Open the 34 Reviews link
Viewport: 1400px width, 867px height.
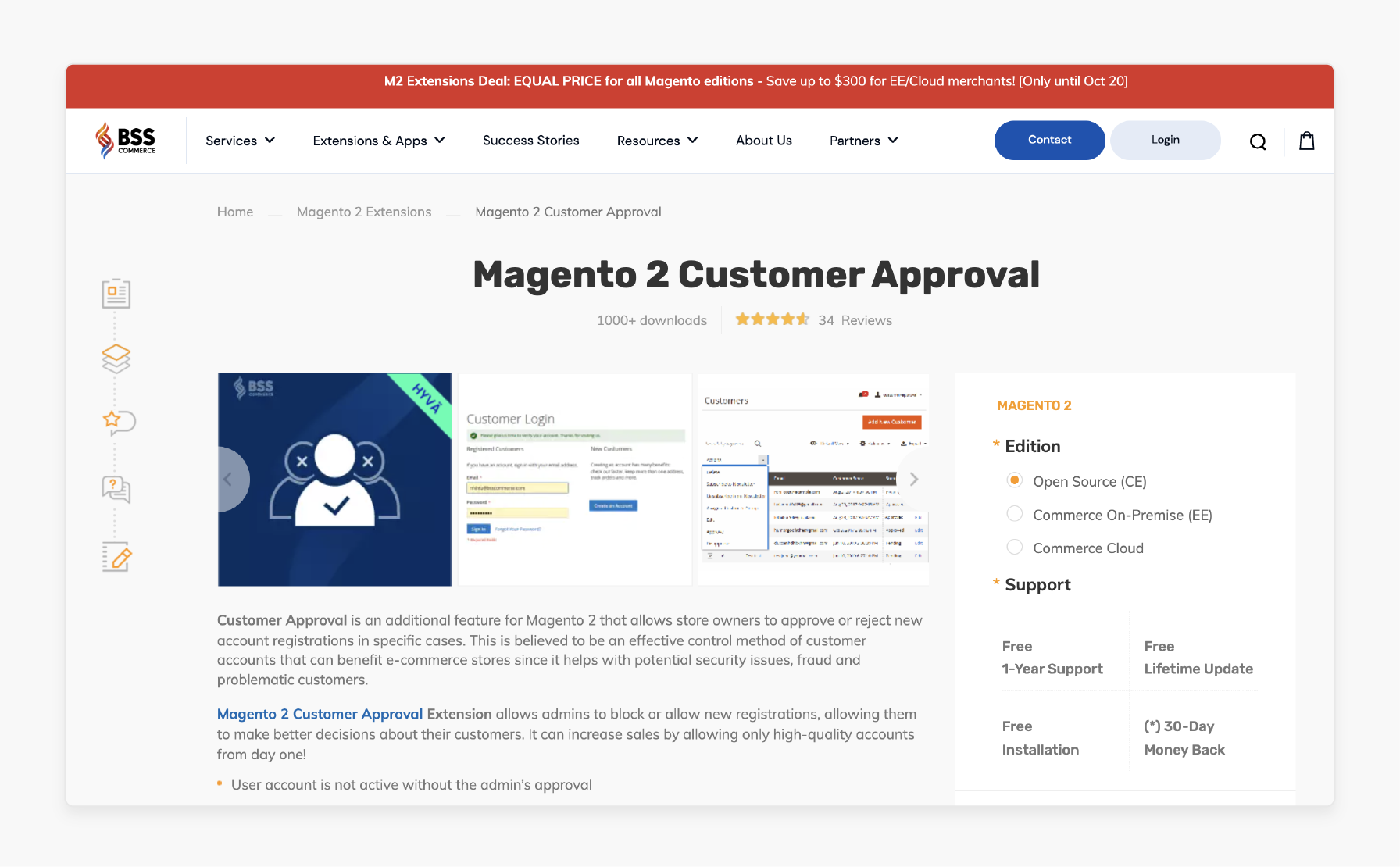[855, 320]
